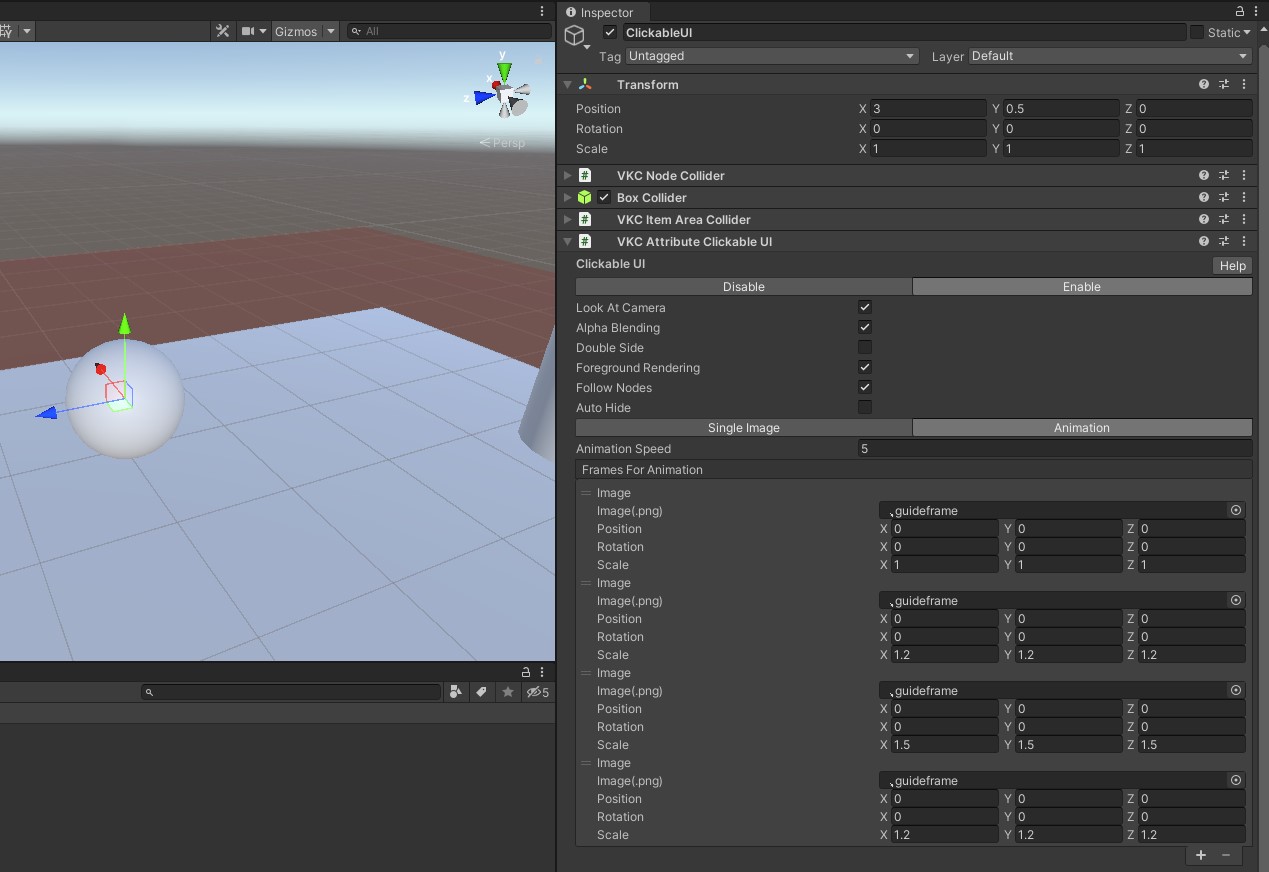Image resolution: width=1269 pixels, height=872 pixels.
Task: Click the Inspector lock icon
Action: (1240, 11)
